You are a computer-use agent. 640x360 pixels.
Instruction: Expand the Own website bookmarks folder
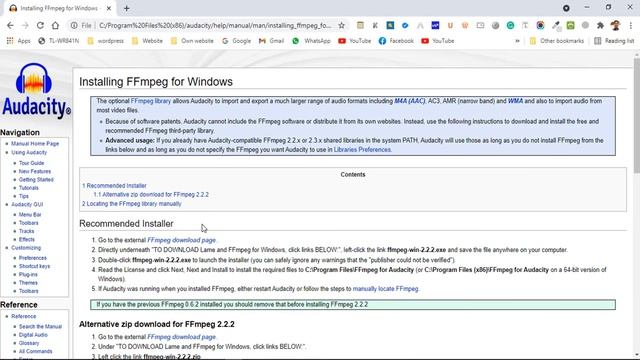coord(192,41)
